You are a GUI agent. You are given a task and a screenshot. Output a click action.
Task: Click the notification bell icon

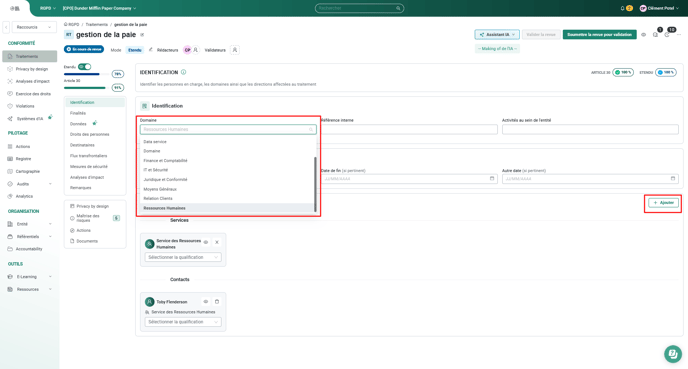tap(622, 8)
